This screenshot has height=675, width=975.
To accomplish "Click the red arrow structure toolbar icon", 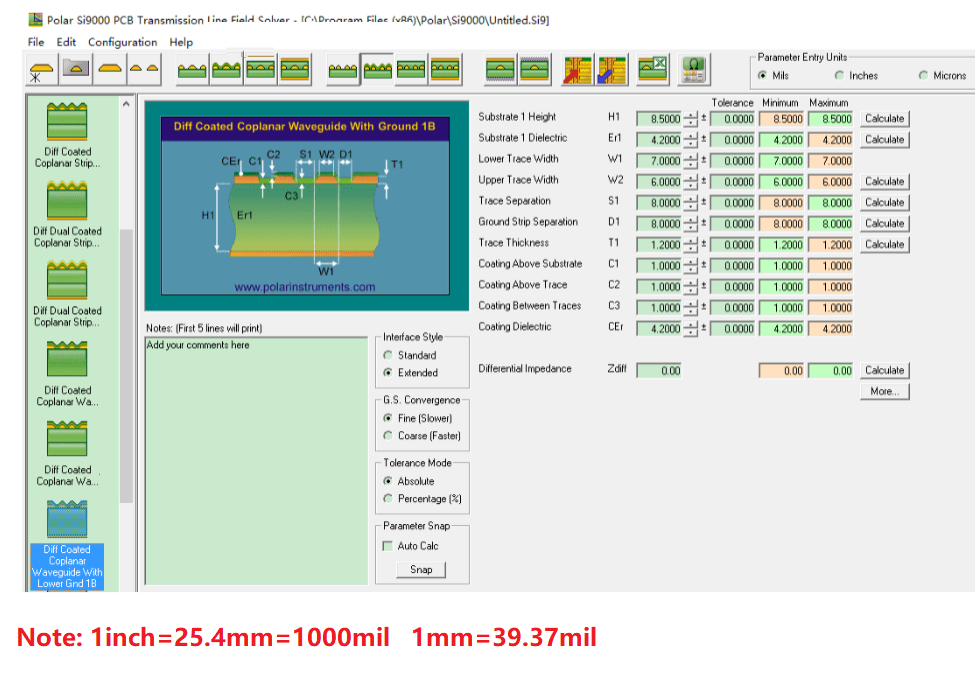I will point(577,70).
